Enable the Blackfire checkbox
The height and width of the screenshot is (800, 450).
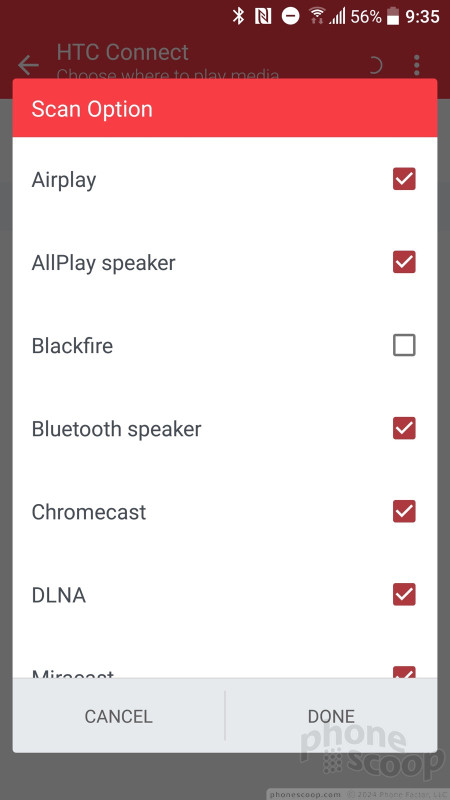point(404,345)
